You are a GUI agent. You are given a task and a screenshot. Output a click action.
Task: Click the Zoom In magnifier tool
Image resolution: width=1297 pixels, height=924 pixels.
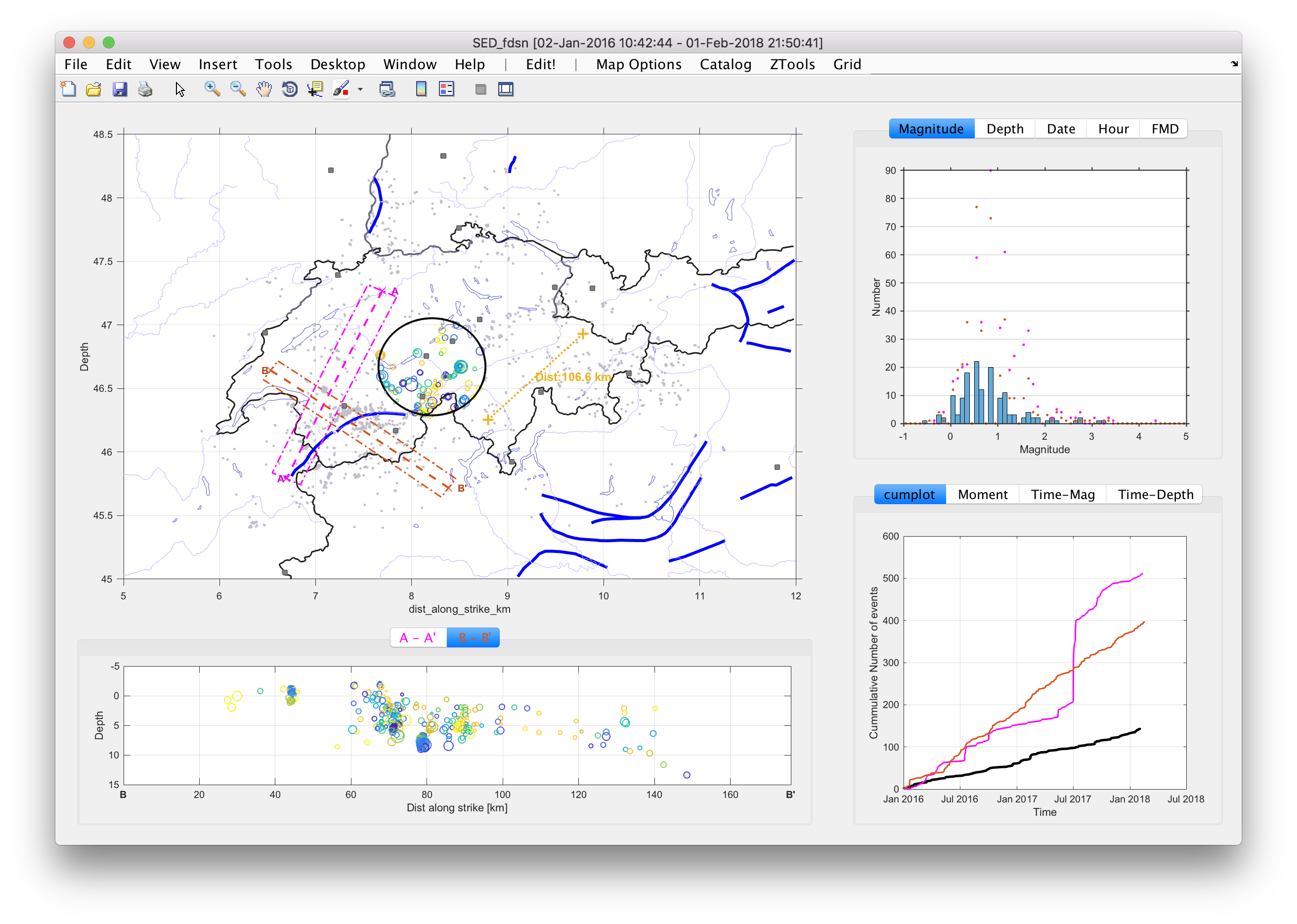tap(212, 89)
